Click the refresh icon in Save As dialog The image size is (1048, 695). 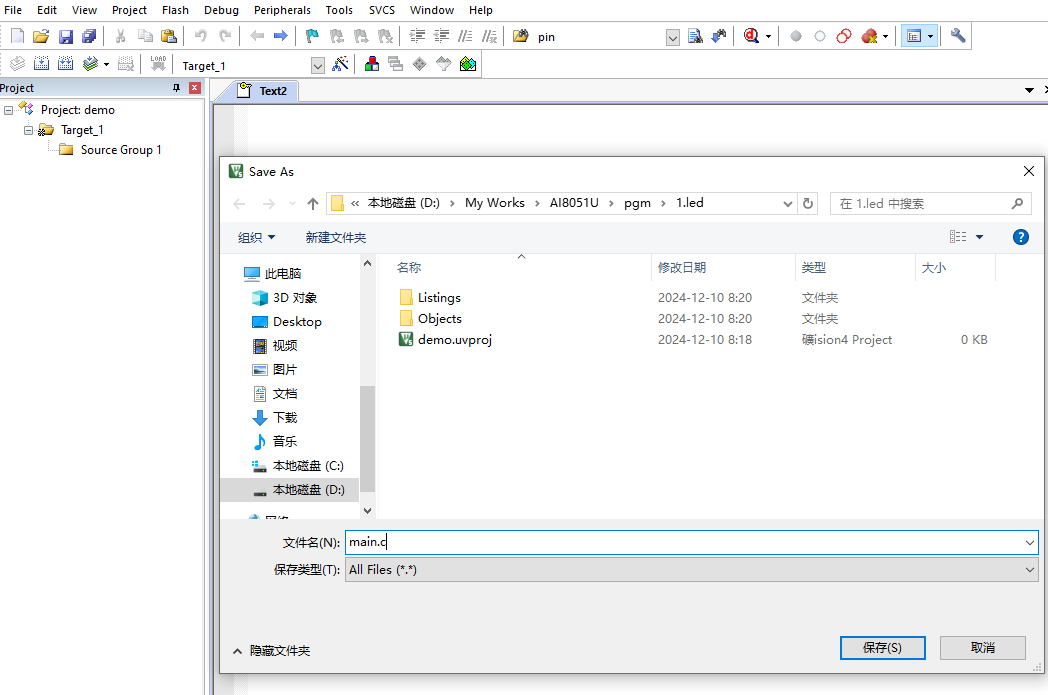[807, 203]
